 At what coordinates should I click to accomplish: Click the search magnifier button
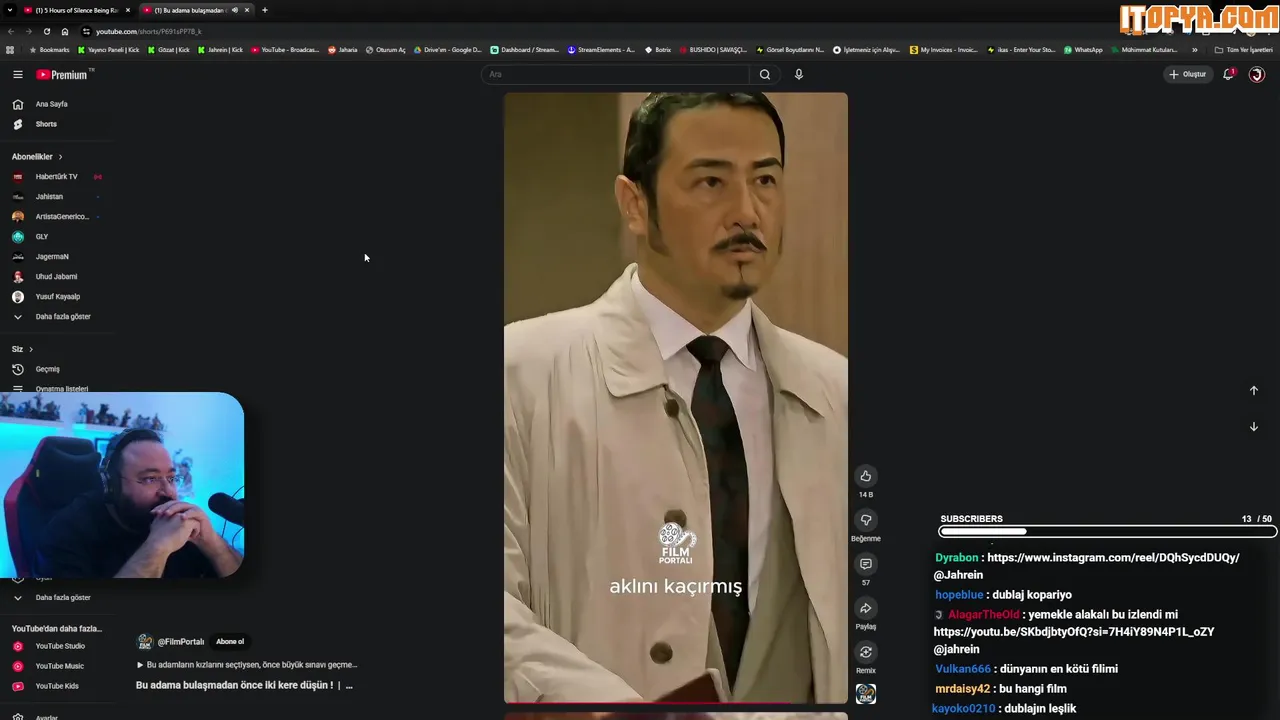[765, 74]
